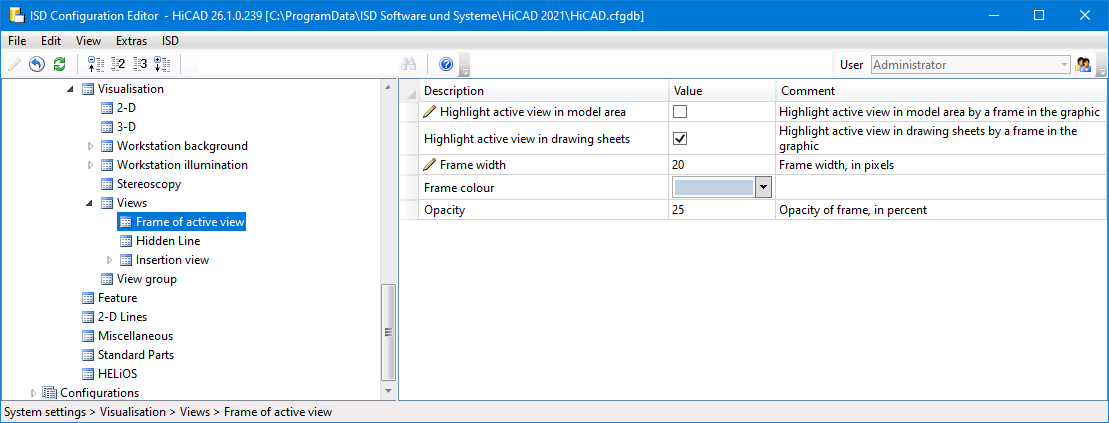1109x423 pixels.
Task: Click the Frame colour swatch
Action: tap(713, 187)
